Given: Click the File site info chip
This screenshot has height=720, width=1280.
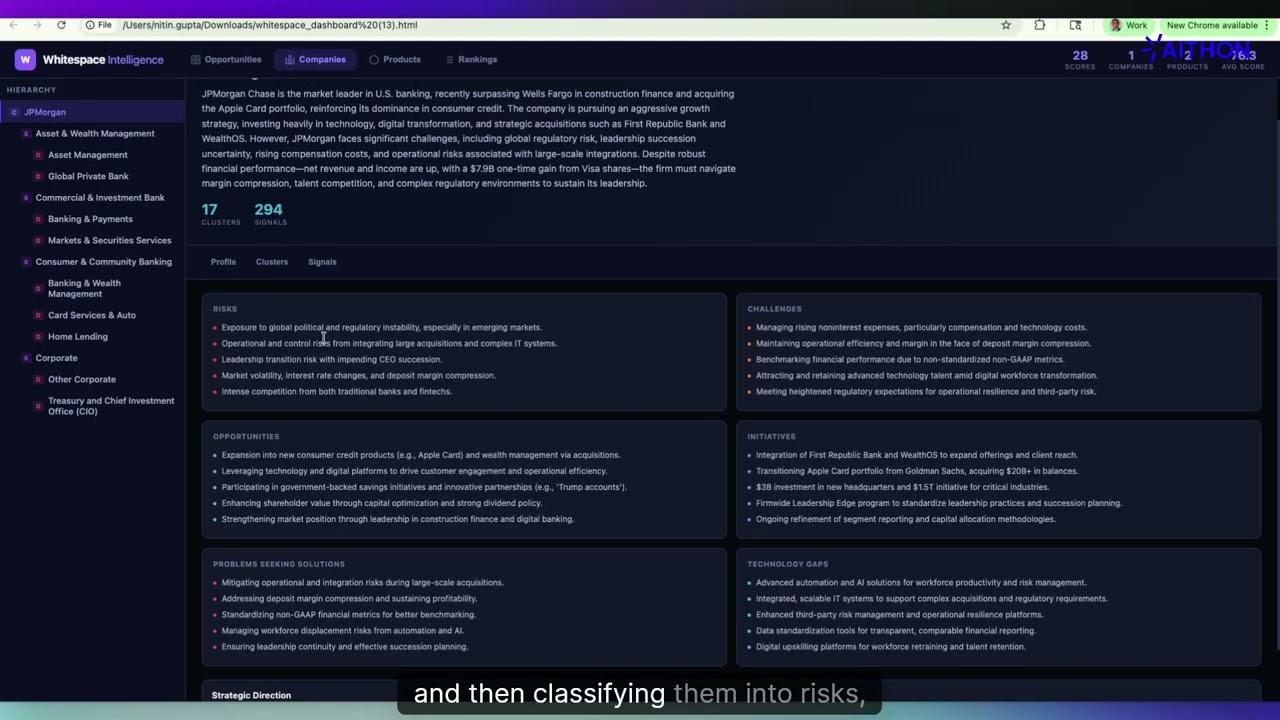Looking at the screenshot, I should 99,25.
